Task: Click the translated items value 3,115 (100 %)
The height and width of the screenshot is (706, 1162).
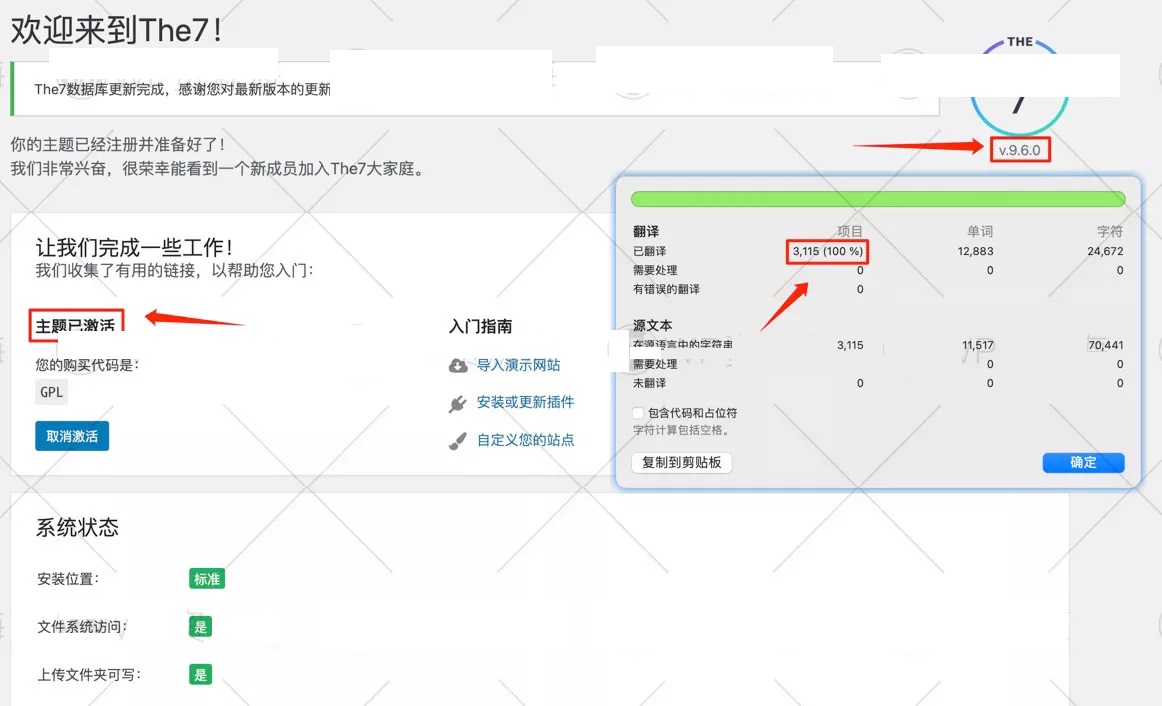Action: (826, 252)
